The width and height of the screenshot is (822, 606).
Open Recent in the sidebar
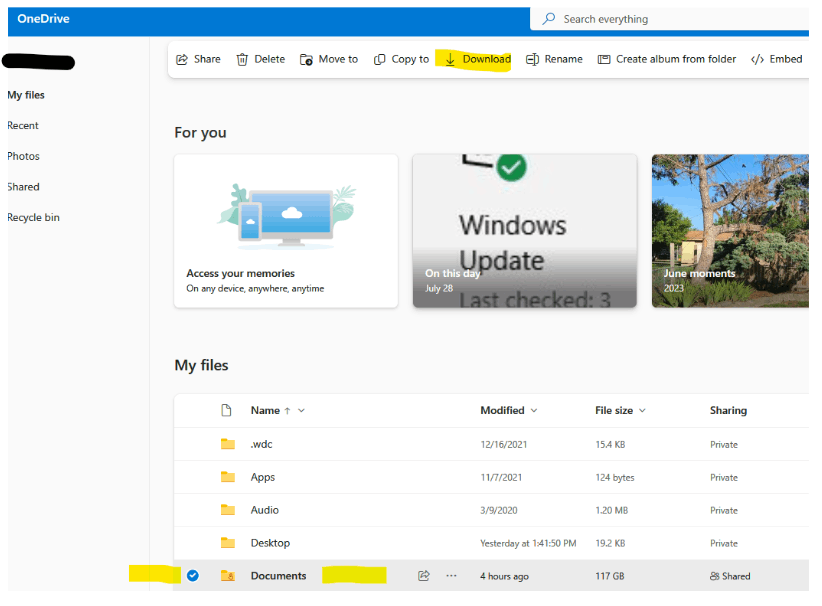[x=23, y=125]
